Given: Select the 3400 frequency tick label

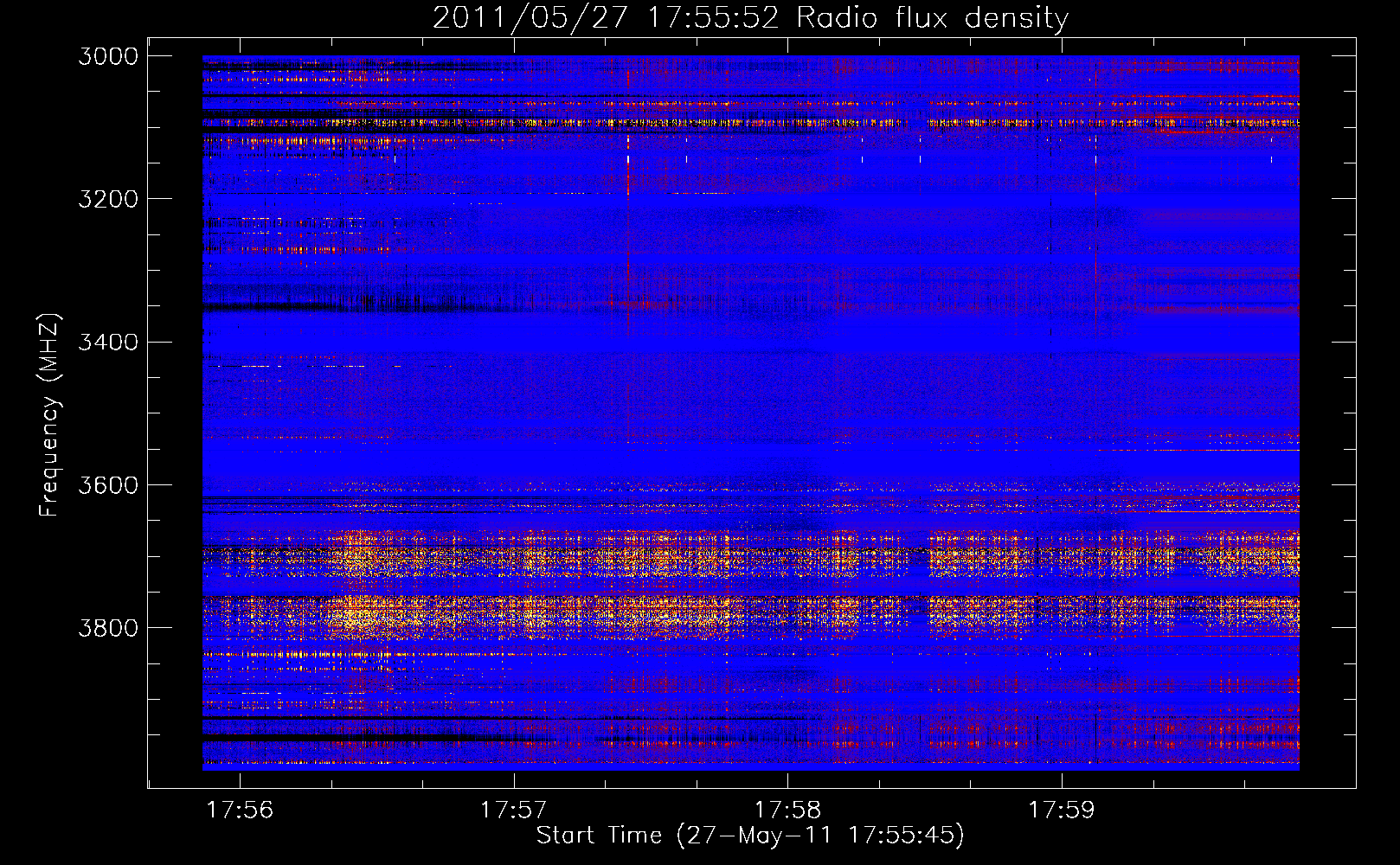Looking at the screenshot, I should coord(108,342).
